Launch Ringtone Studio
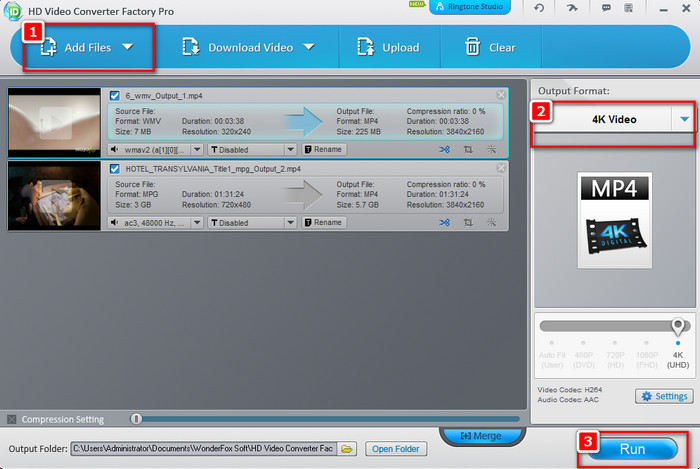The width and height of the screenshot is (700, 469). tap(470, 7)
